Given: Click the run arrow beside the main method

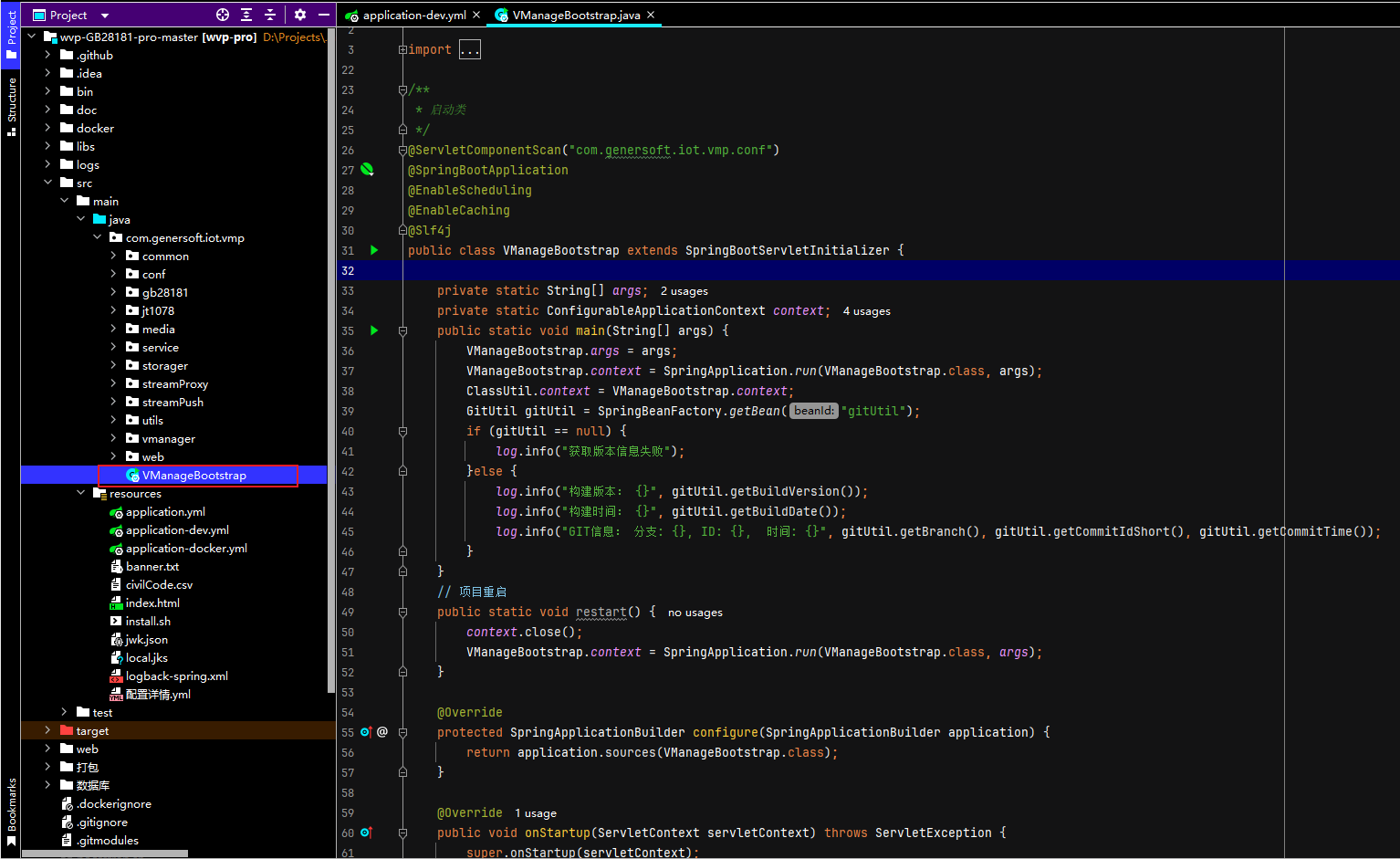Looking at the screenshot, I should coord(374,330).
